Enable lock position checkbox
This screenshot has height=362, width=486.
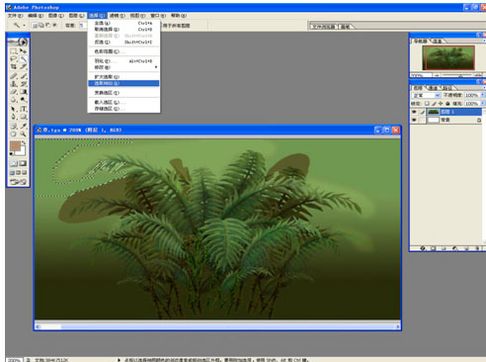tap(441, 104)
